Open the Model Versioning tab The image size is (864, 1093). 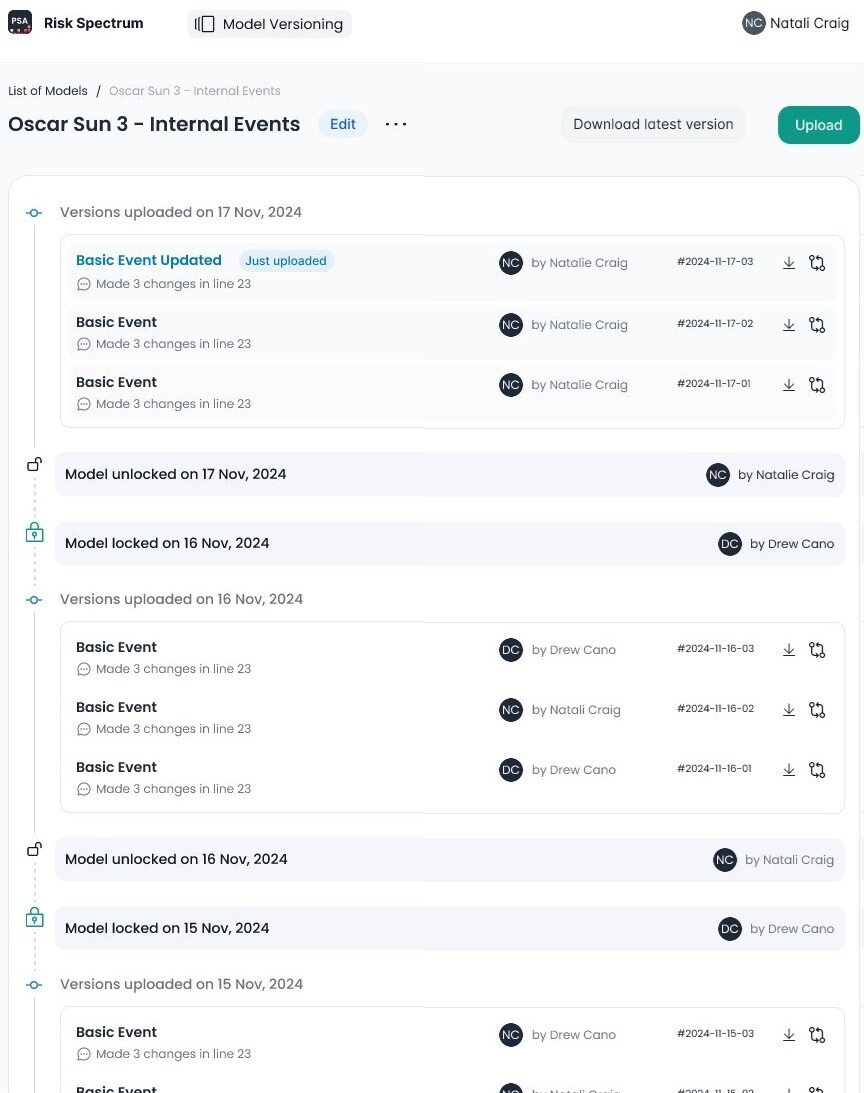pyautogui.click(x=269, y=24)
